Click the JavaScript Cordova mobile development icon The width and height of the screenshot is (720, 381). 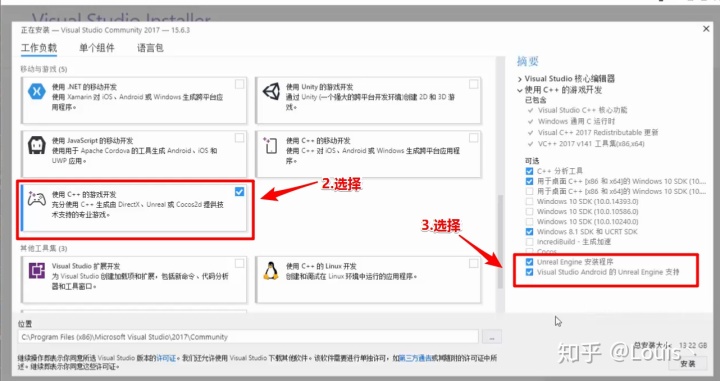pyautogui.click(x=36, y=146)
